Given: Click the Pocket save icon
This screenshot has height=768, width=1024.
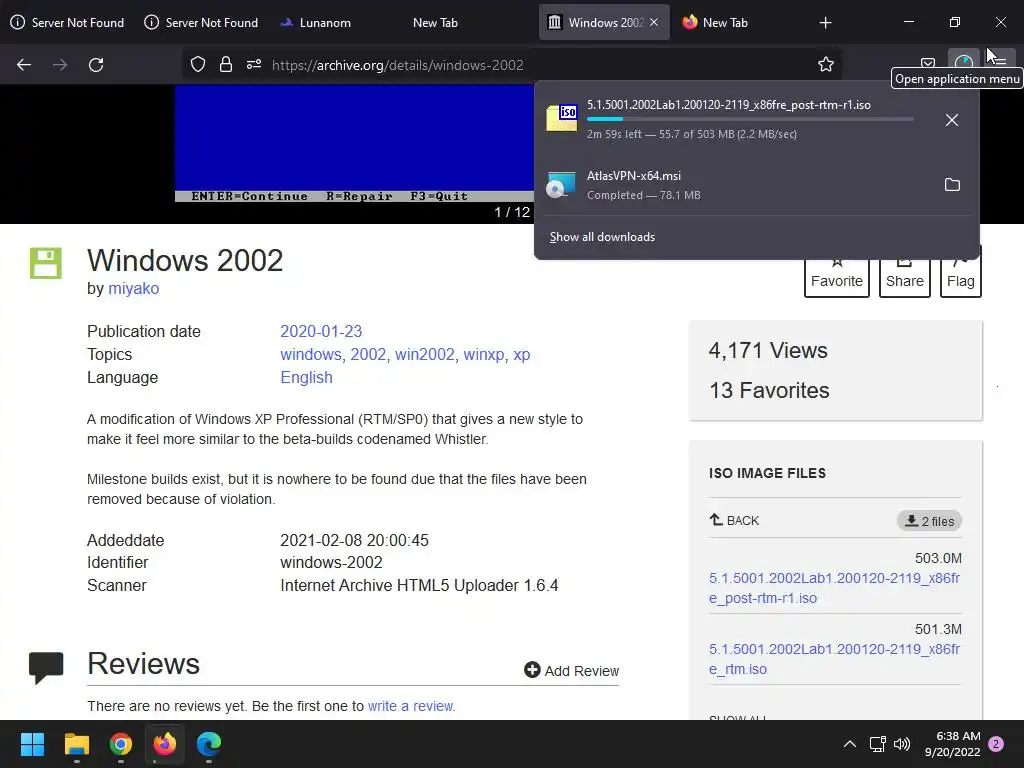Looking at the screenshot, I should pos(927,63).
